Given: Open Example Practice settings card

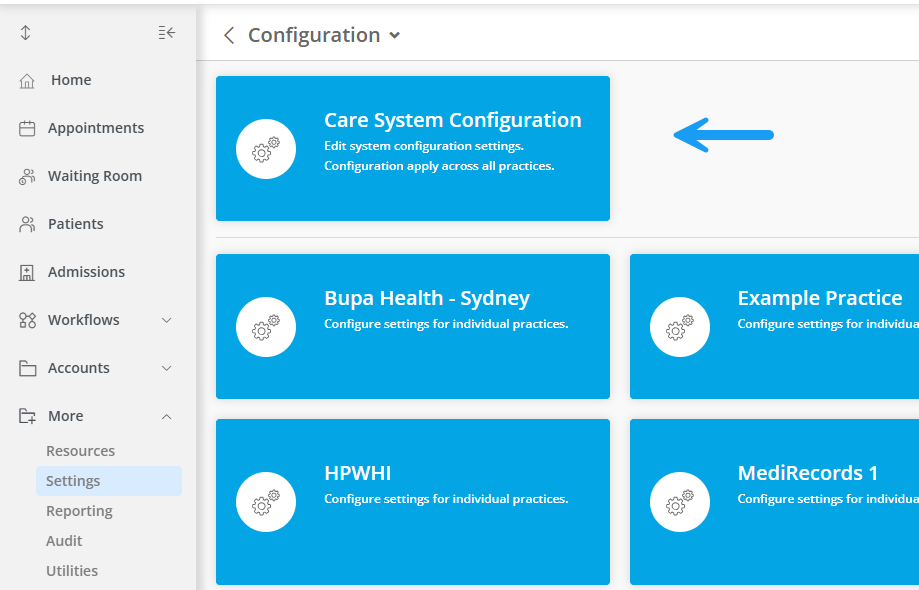Looking at the screenshot, I should [x=774, y=326].
